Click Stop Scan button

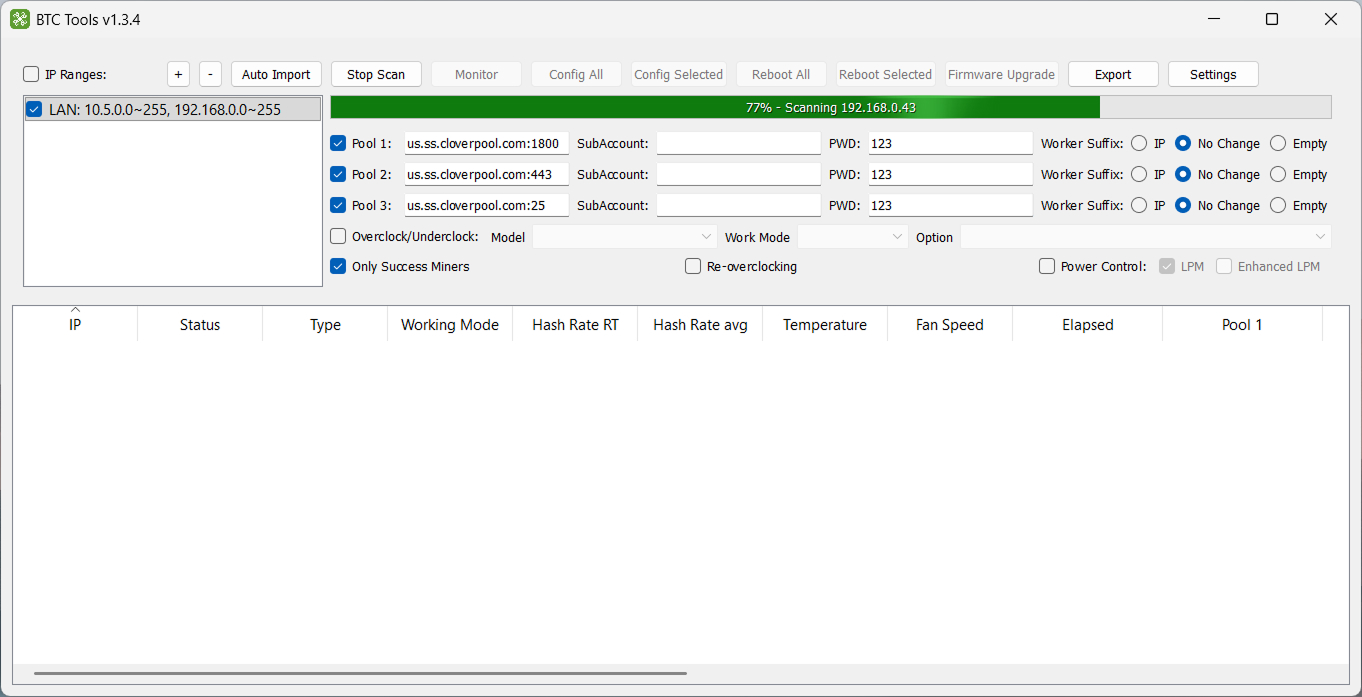376,74
